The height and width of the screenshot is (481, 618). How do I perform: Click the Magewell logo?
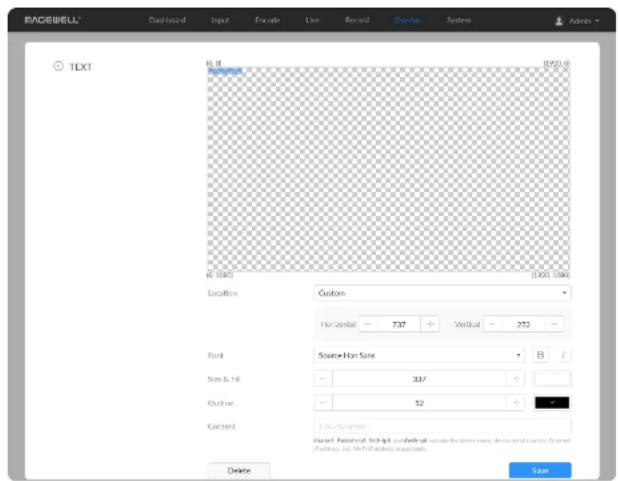[x=52, y=20]
